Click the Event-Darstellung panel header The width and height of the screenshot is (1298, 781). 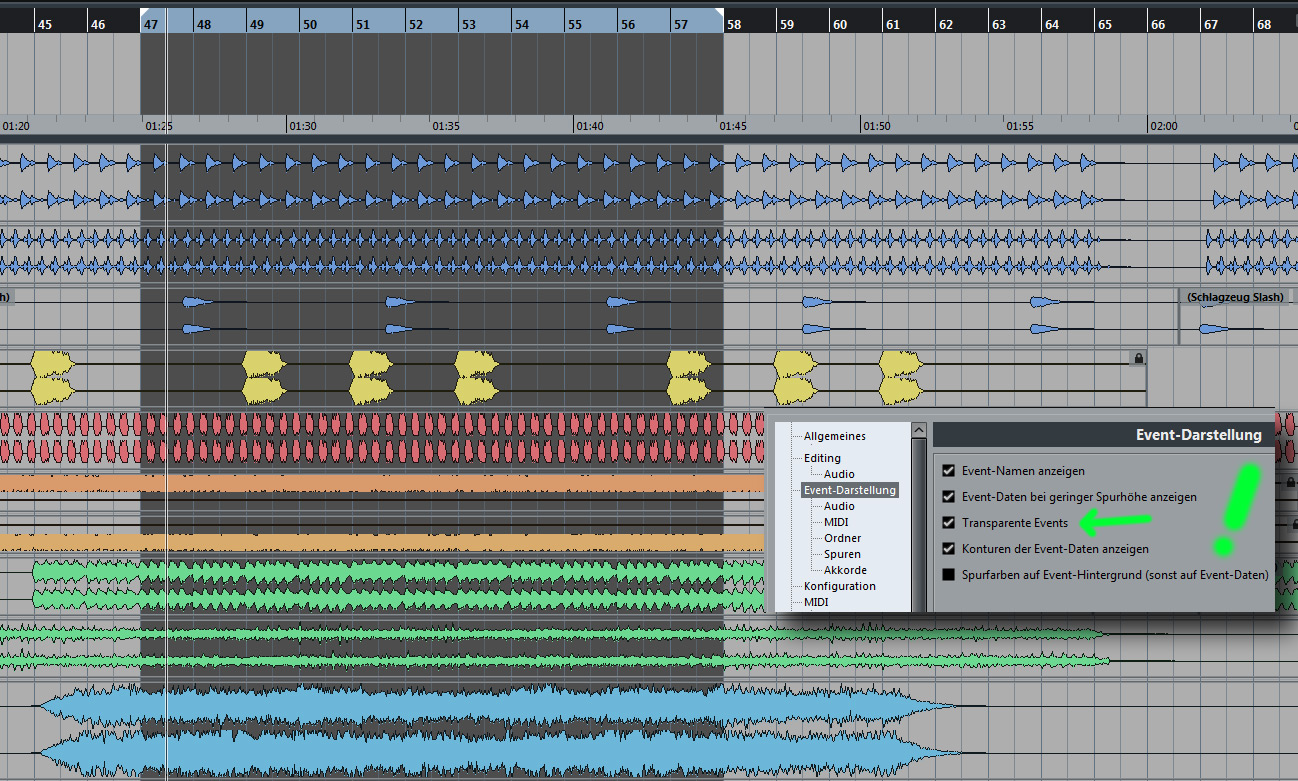click(1104, 435)
